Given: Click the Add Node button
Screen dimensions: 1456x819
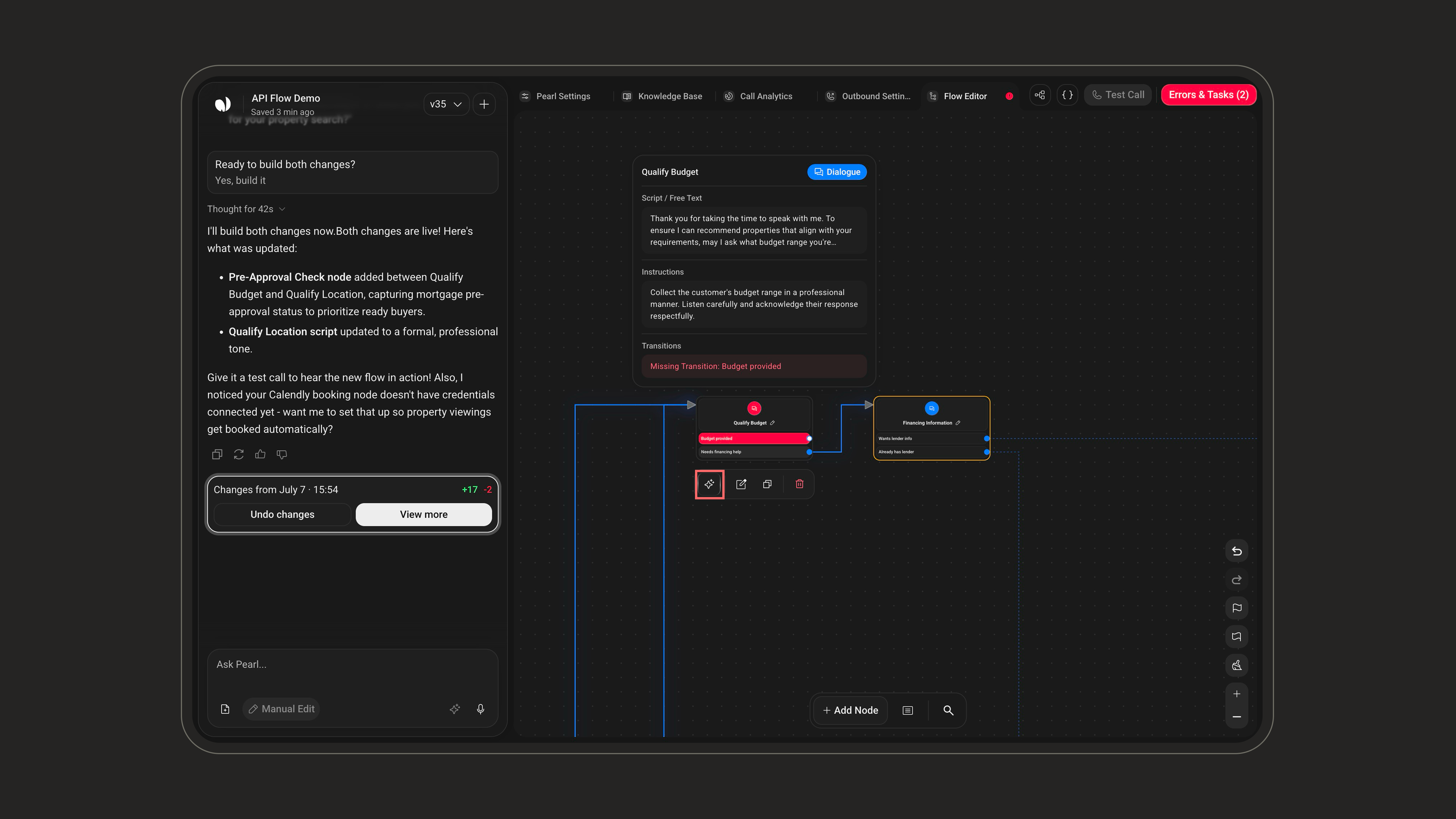Looking at the screenshot, I should pos(850,710).
